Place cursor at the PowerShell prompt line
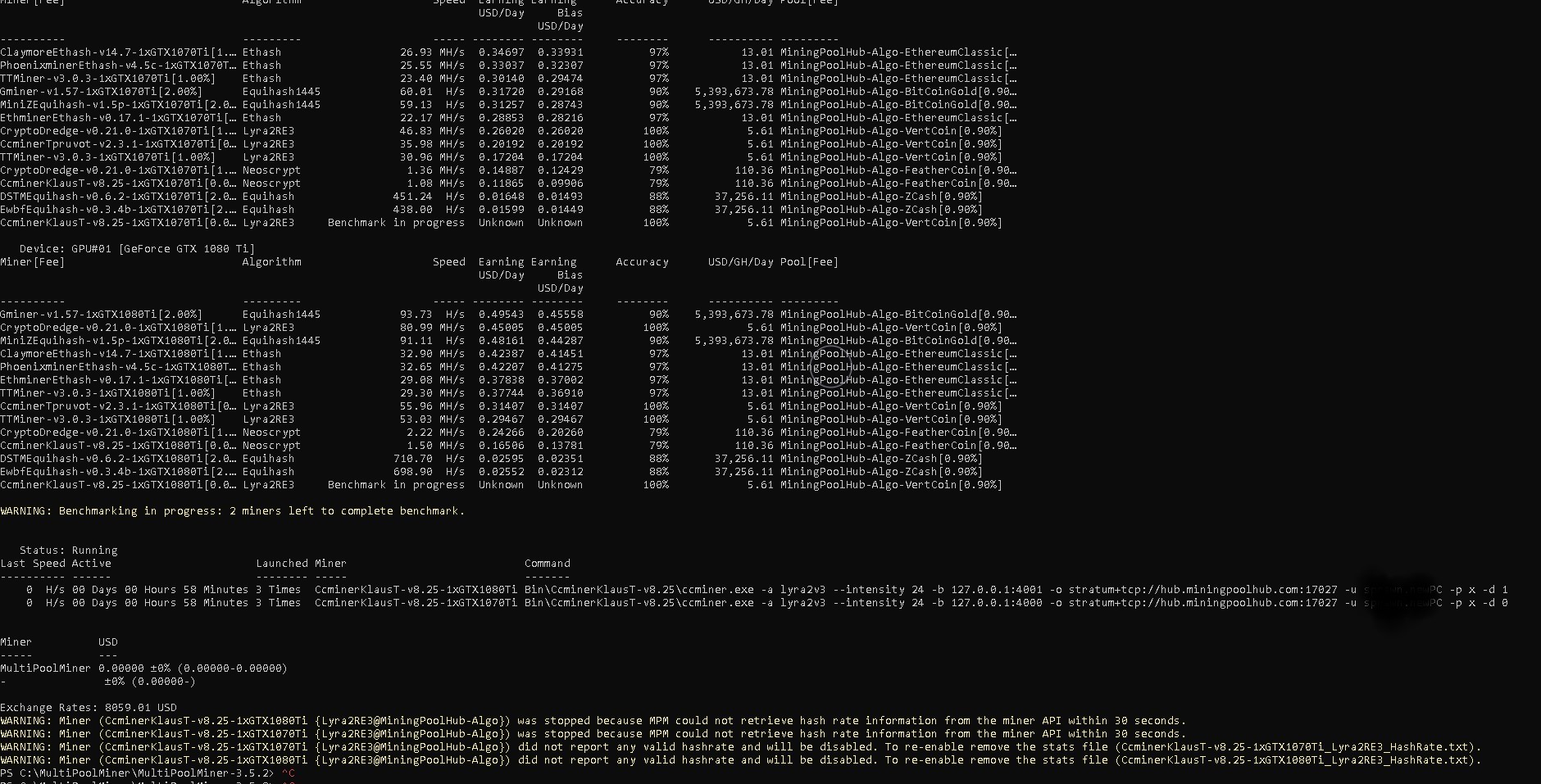The image size is (1541, 784). coord(139,773)
